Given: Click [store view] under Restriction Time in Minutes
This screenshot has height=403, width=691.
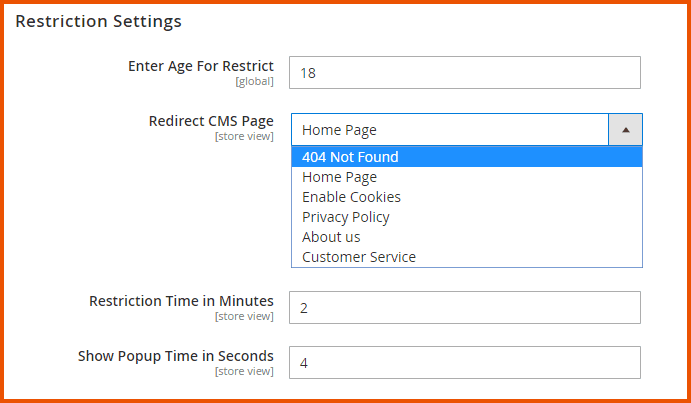Looking at the screenshot, I should tap(244, 316).
